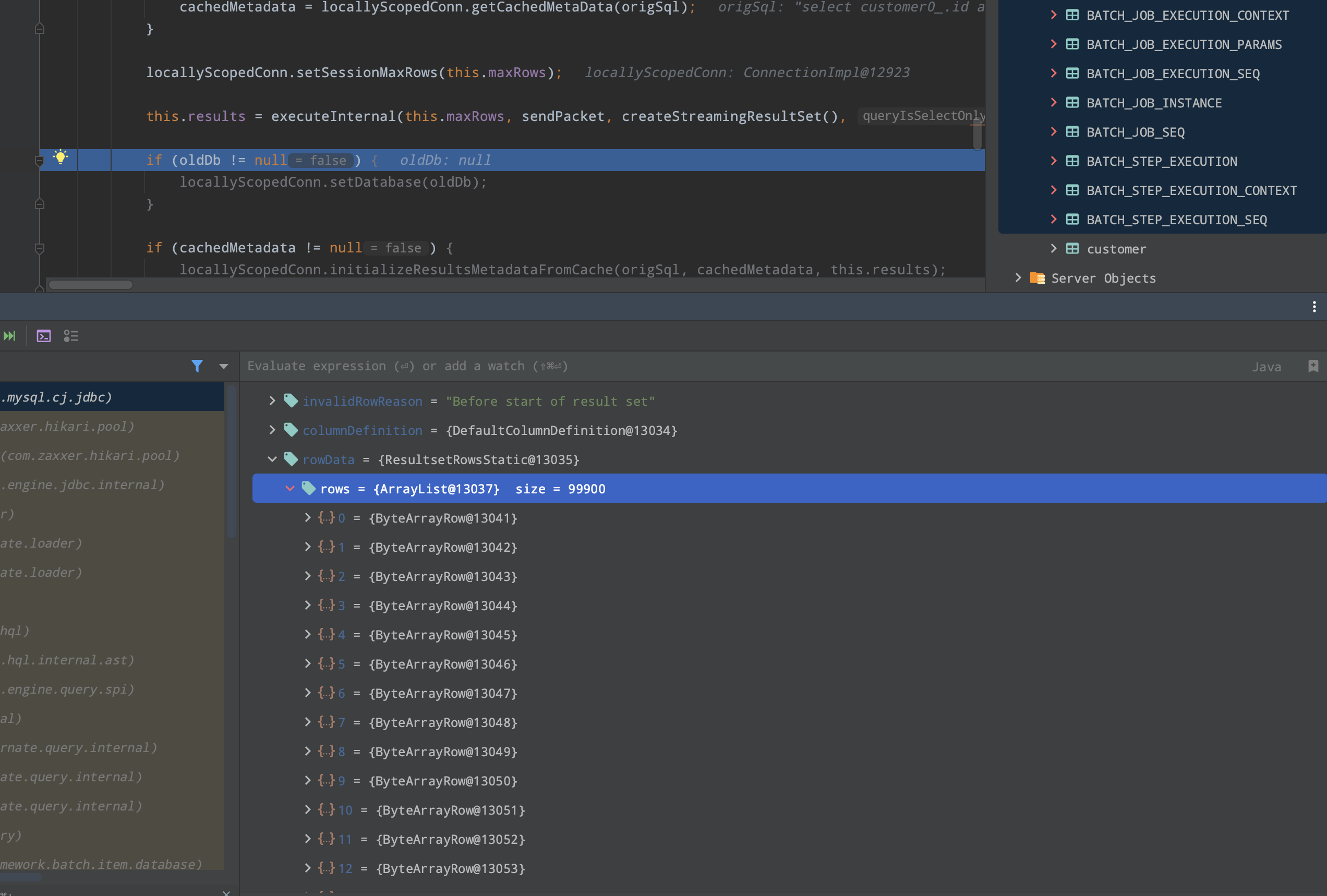This screenshot has width=1327, height=896.
Task: Expand ByteArrayRow element 3
Action: 308,606
